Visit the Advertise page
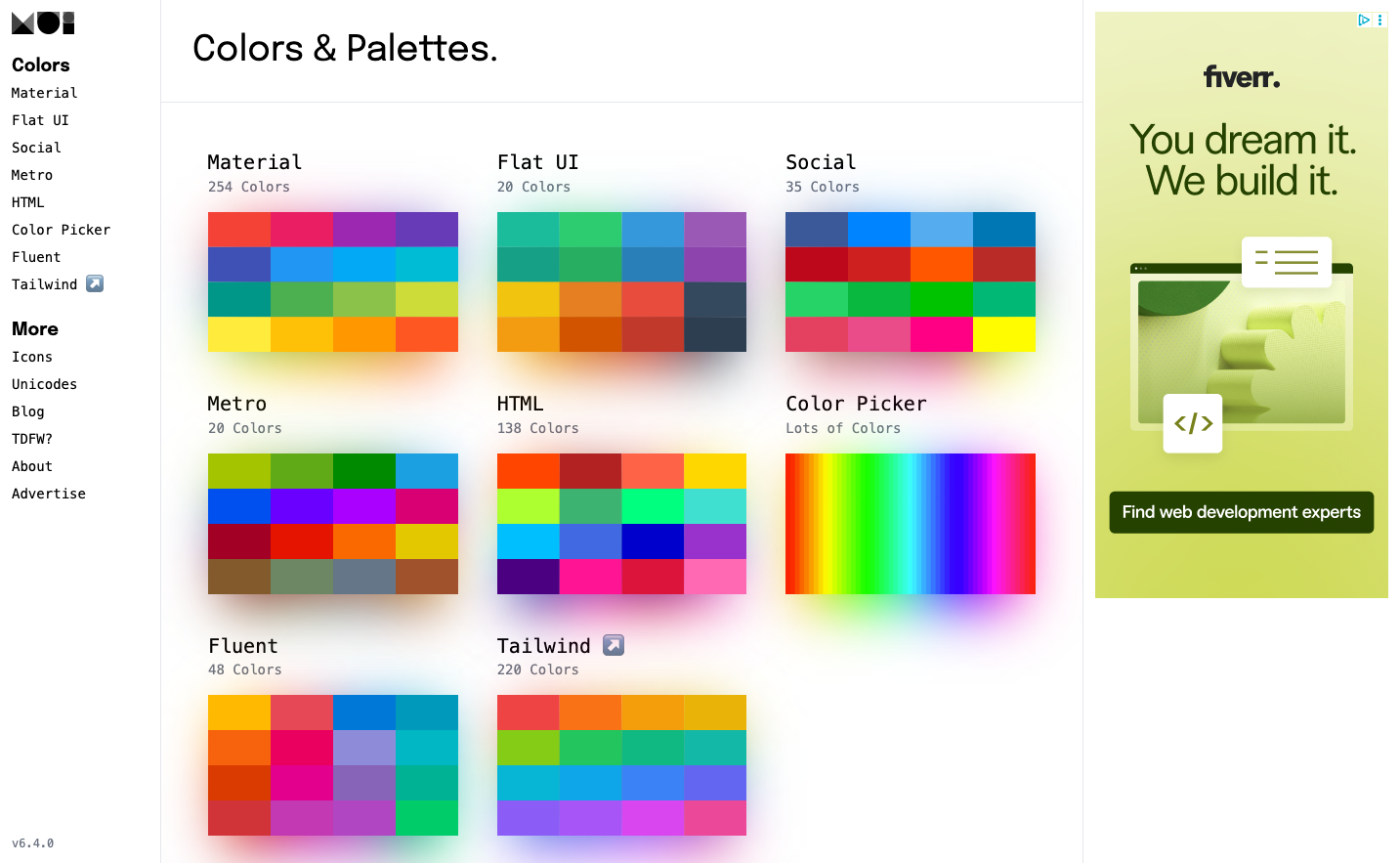 (48, 493)
